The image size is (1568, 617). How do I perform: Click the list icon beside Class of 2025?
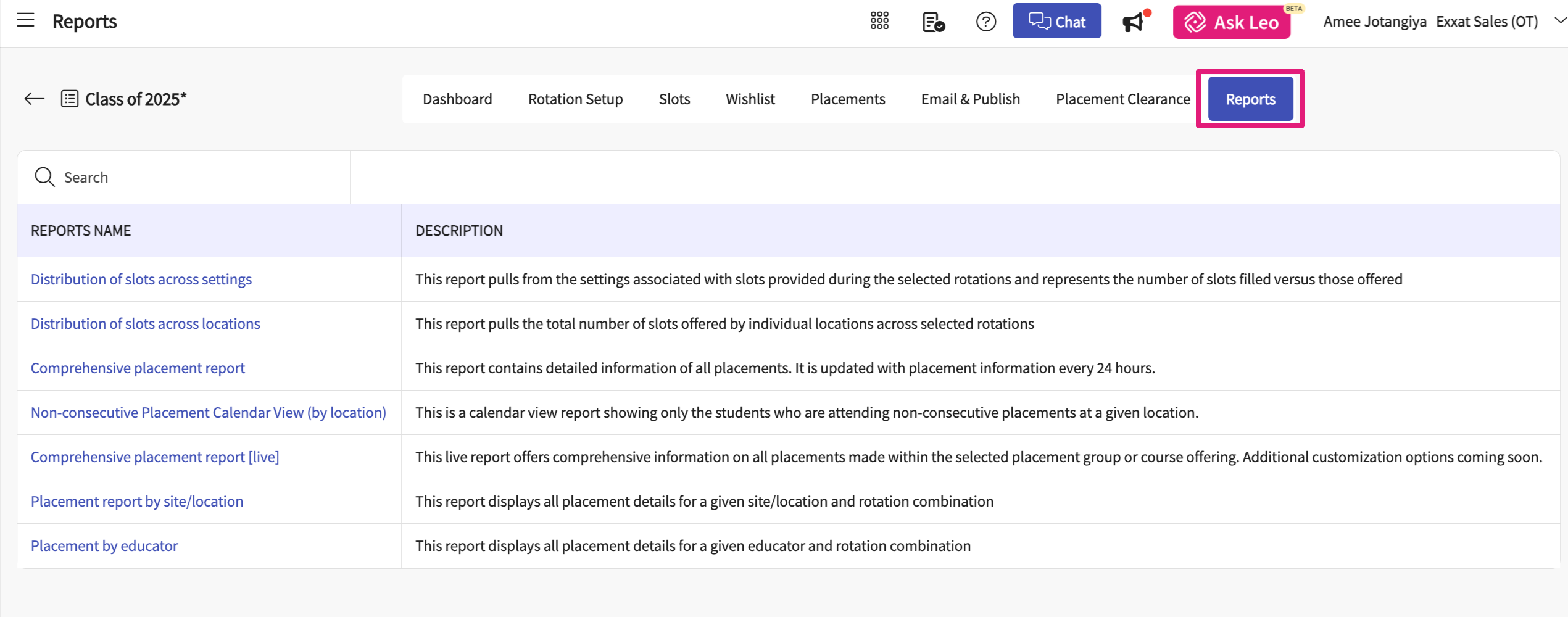70,99
